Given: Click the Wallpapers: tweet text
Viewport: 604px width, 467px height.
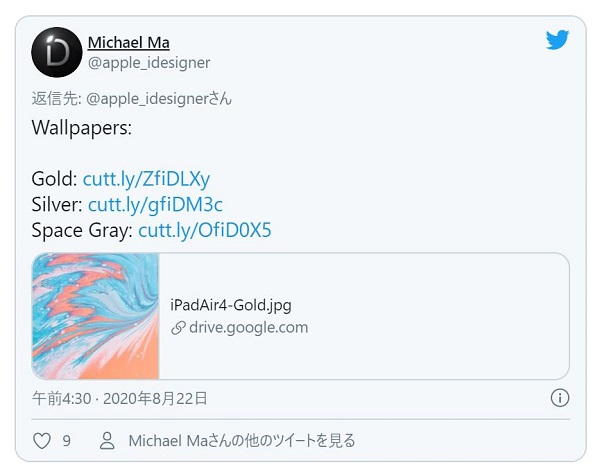Looking at the screenshot, I should coord(82,128).
